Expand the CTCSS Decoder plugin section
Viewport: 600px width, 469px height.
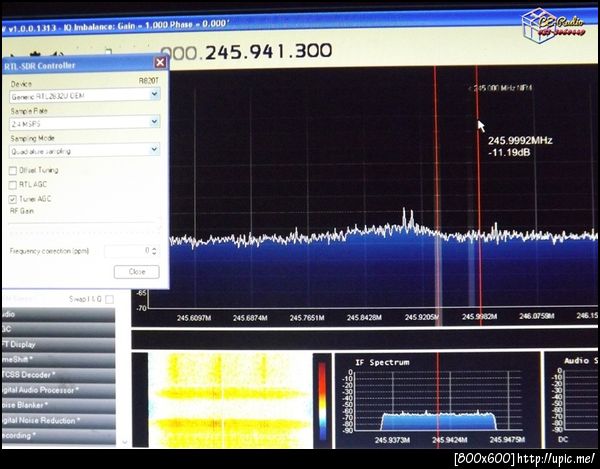[x=58, y=375]
